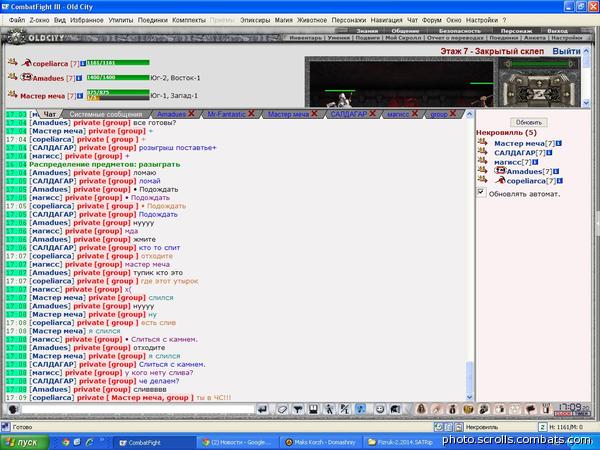Click 'Распределение предметов: разыграть' system message

tap(104, 164)
